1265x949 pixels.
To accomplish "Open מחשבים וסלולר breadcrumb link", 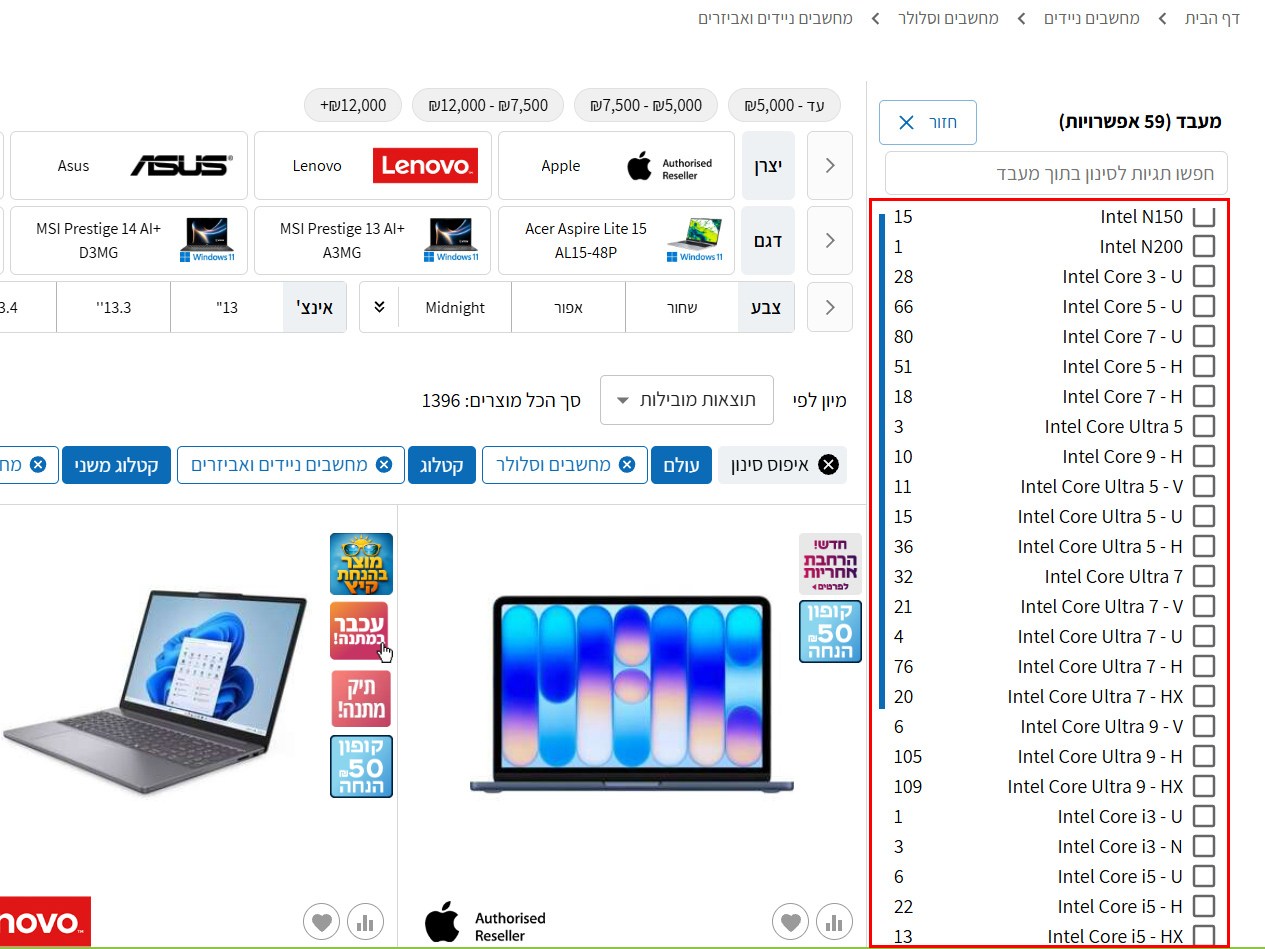I will (948, 18).
